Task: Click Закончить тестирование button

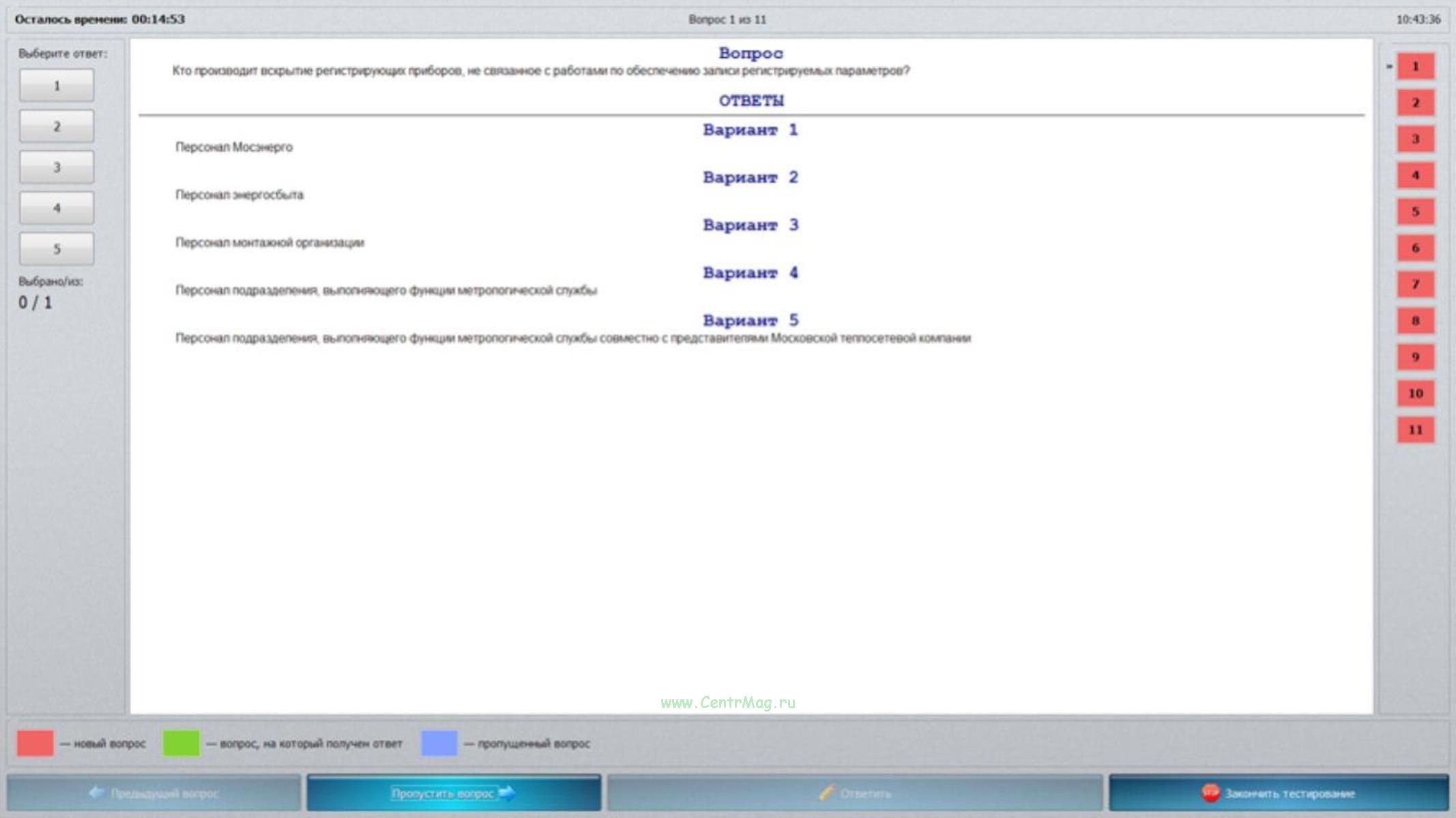Action: (x=1288, y=793)
